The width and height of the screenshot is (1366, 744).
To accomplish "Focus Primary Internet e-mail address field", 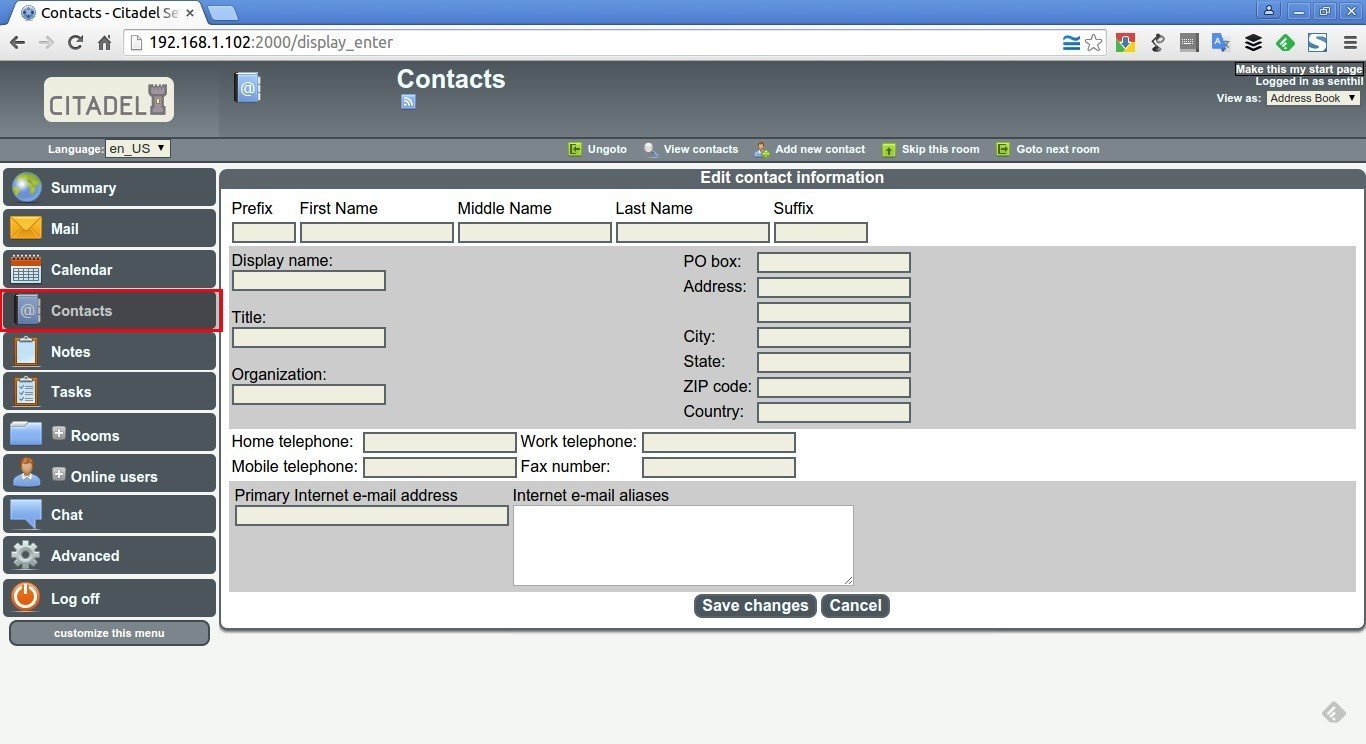I will pyautogui.click(x=372, y=515).
